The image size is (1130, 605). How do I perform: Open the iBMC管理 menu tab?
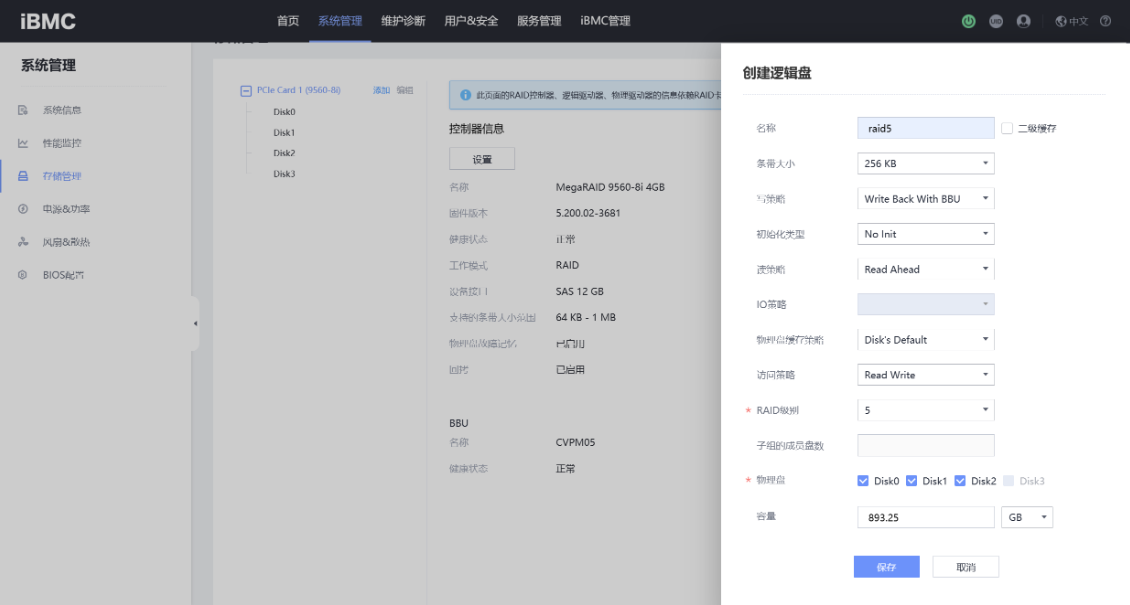pyautogui.click(x=605, y=21)
